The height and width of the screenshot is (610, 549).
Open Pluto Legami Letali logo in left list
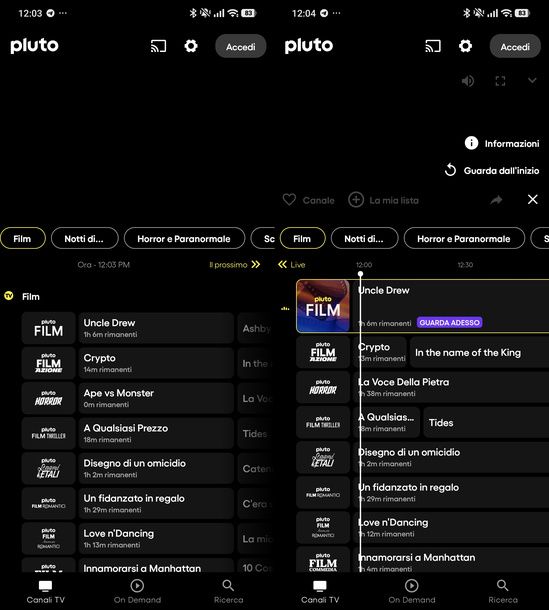48,468
